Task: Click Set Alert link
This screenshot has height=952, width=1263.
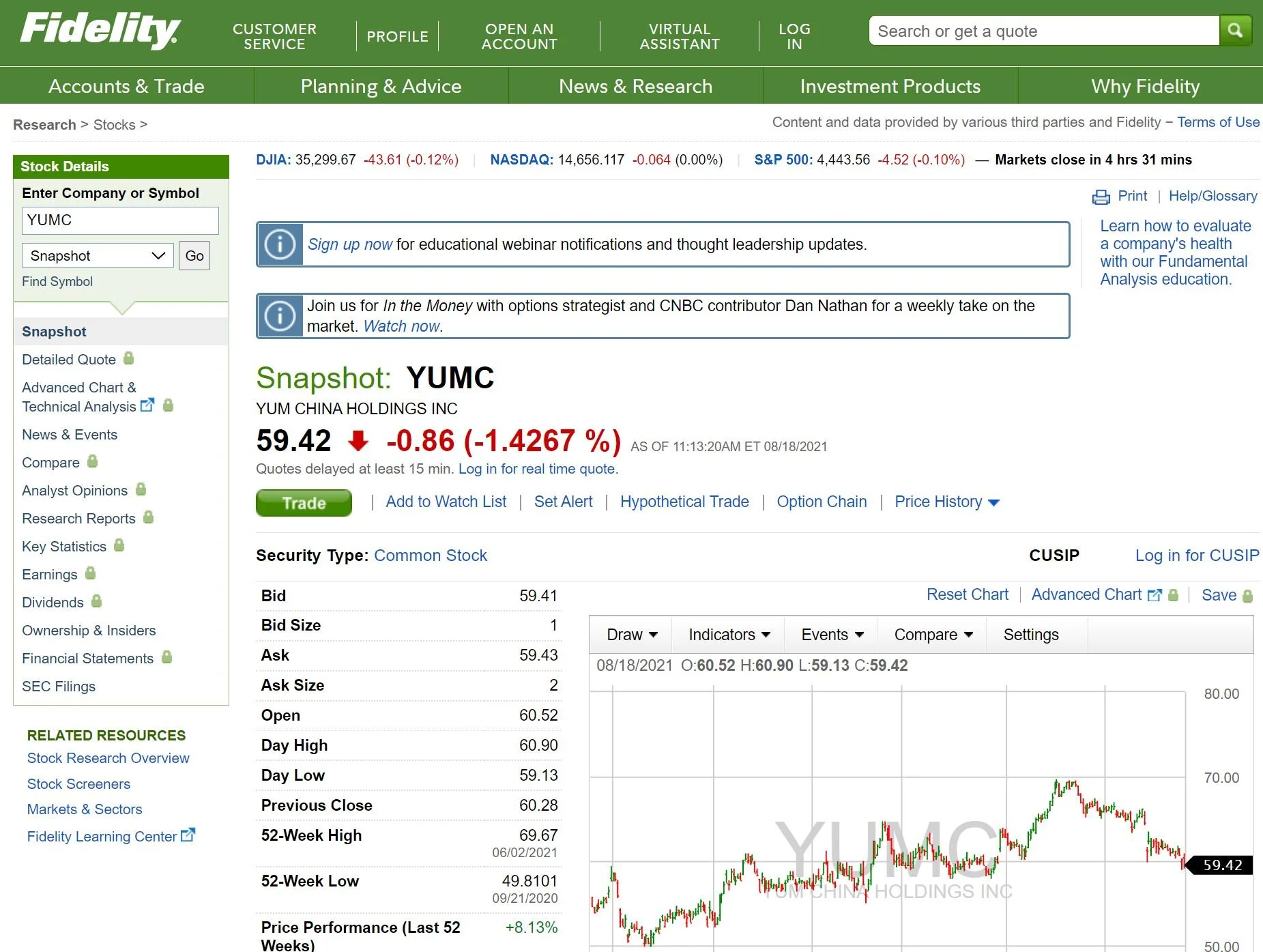Action: click(564, 502)
